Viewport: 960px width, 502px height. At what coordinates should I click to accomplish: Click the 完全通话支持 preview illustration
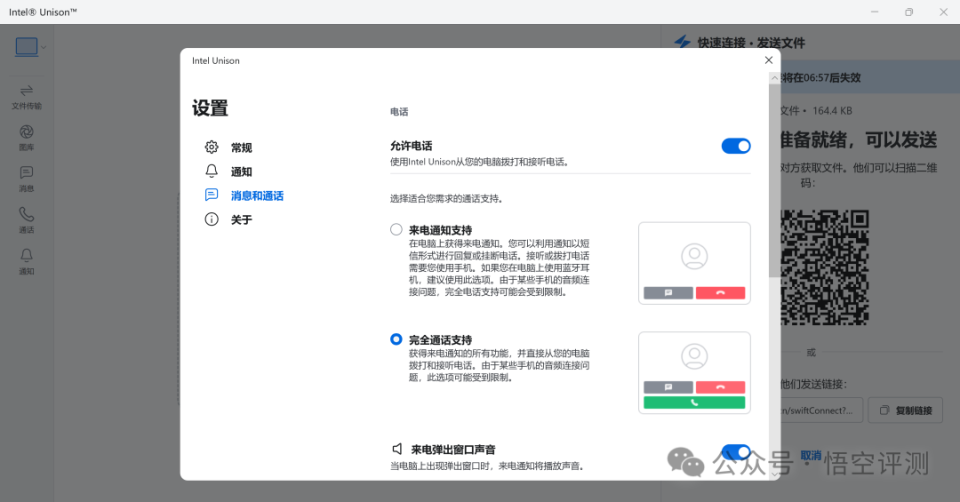[x=694, y=373]
